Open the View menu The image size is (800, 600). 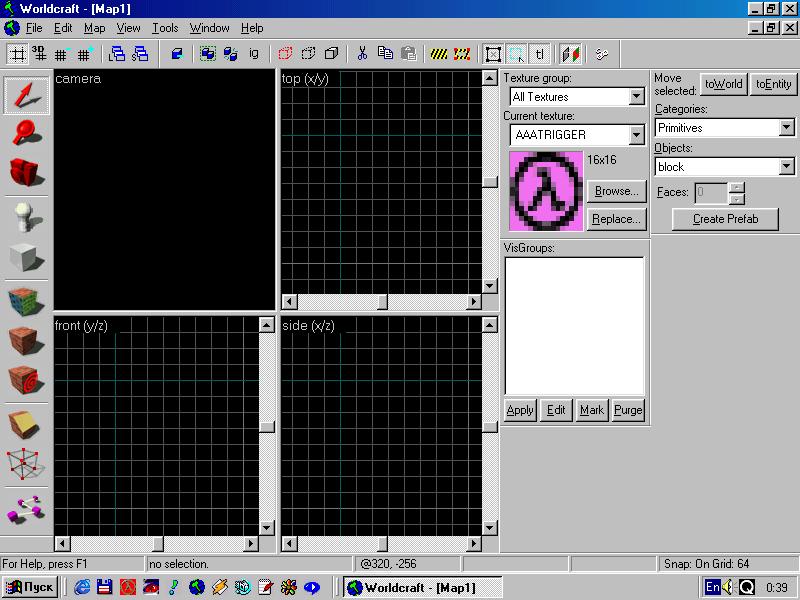[128, 28]
